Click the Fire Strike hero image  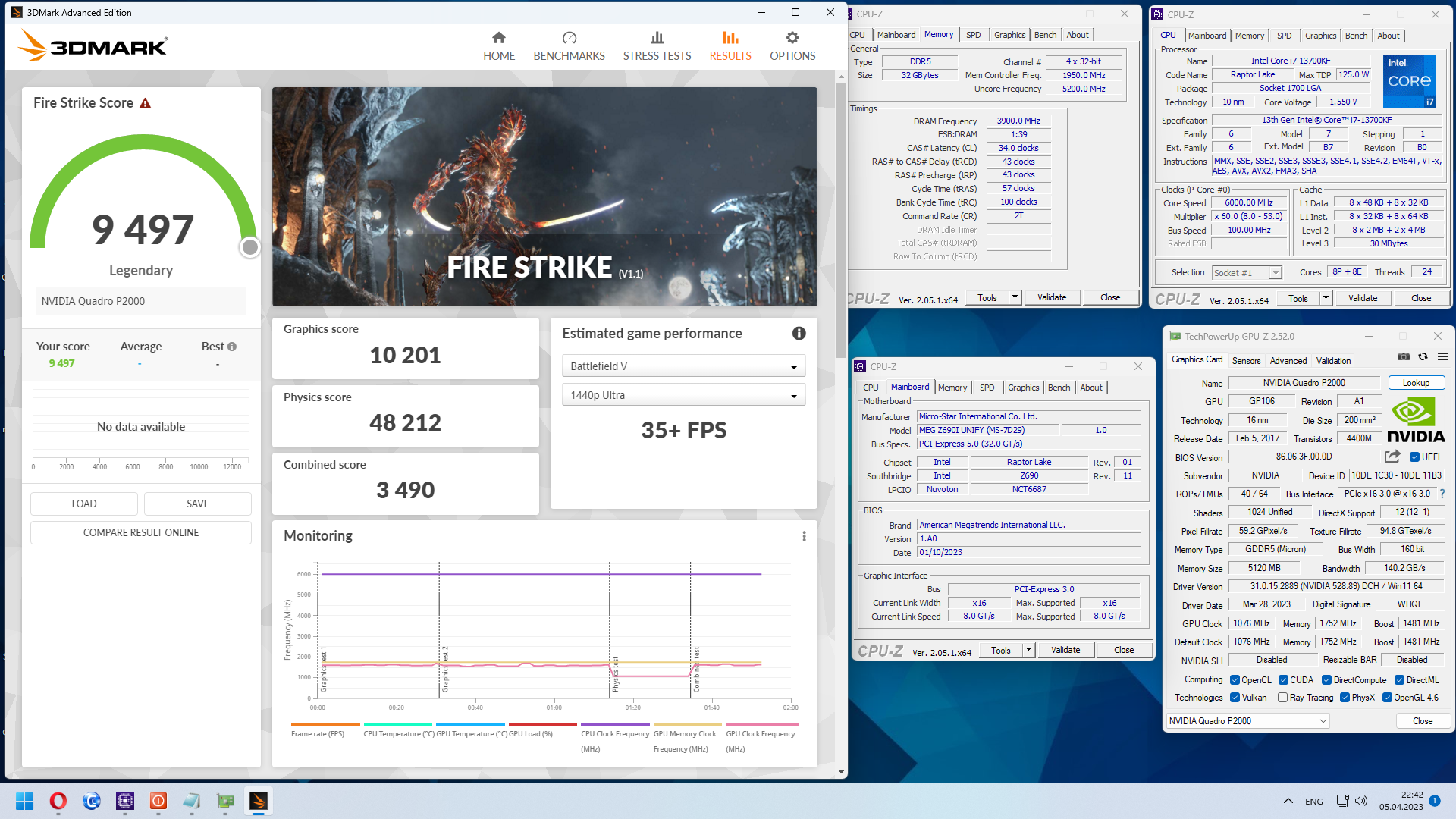click(x=544, y=196)
